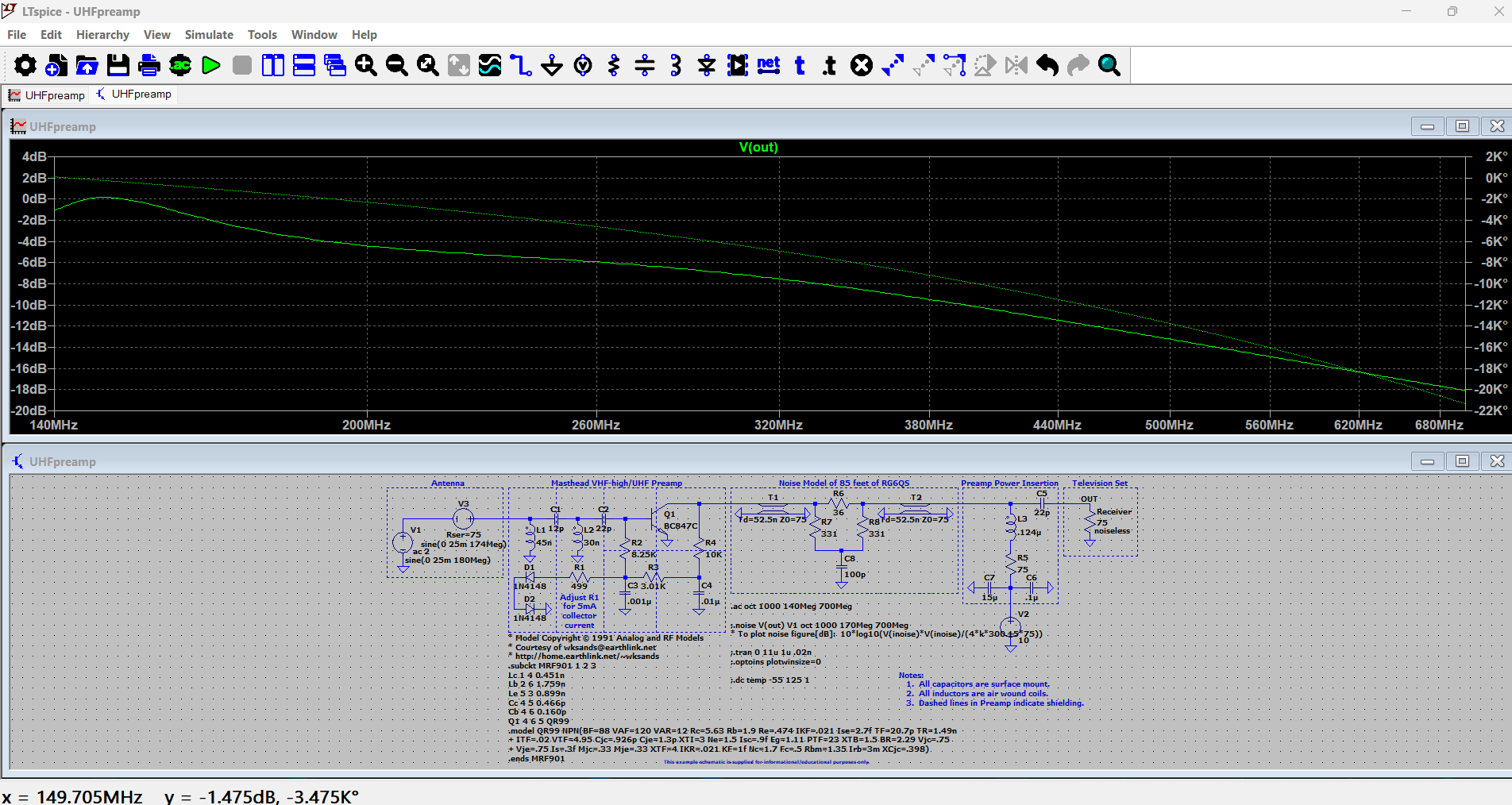This screenshot has width=1512, height=805.
Task: Click the '.dc temp -55 125 1' directive
Action: (x=769, y=680)
